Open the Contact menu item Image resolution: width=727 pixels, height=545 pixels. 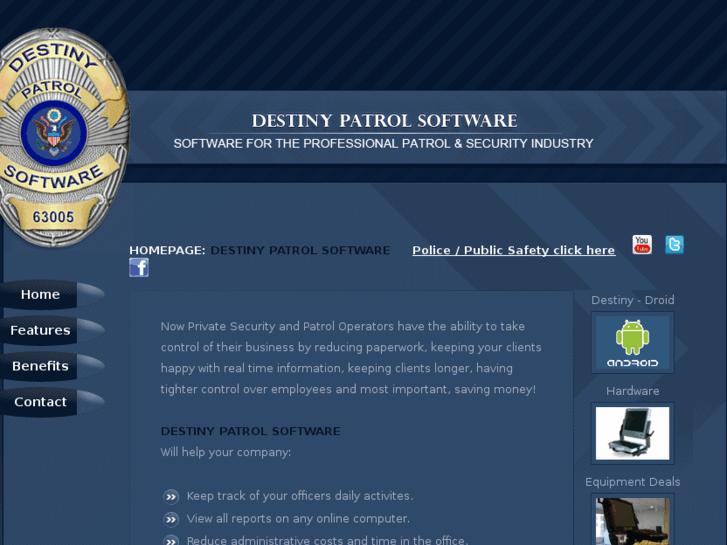(40, 402)
